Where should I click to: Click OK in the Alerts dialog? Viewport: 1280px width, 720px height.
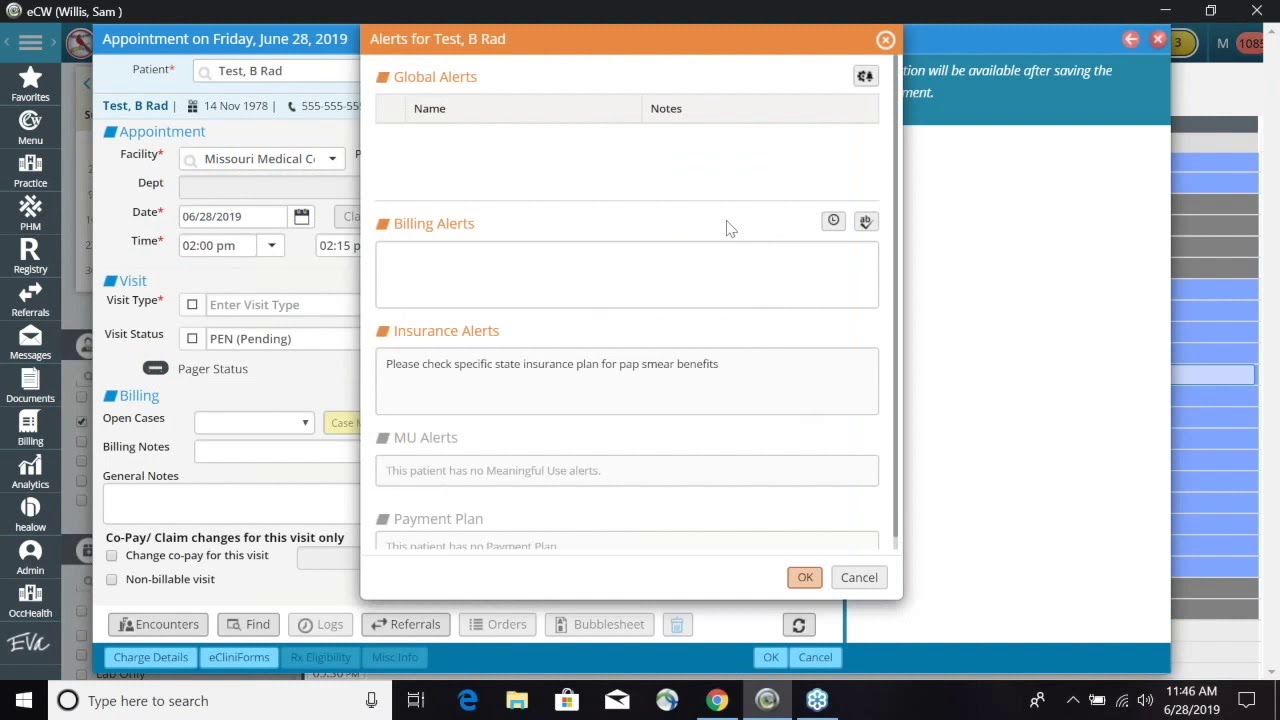805,577
